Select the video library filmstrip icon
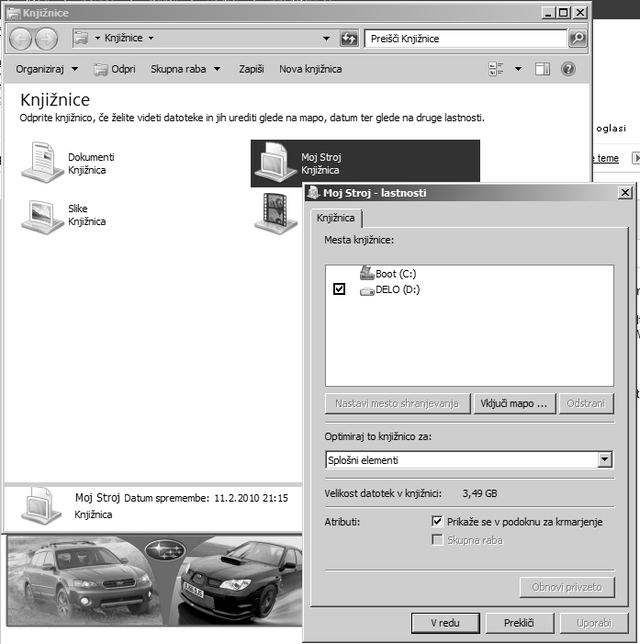This screenshot has width=640, height=644. (x=276, y=213)
